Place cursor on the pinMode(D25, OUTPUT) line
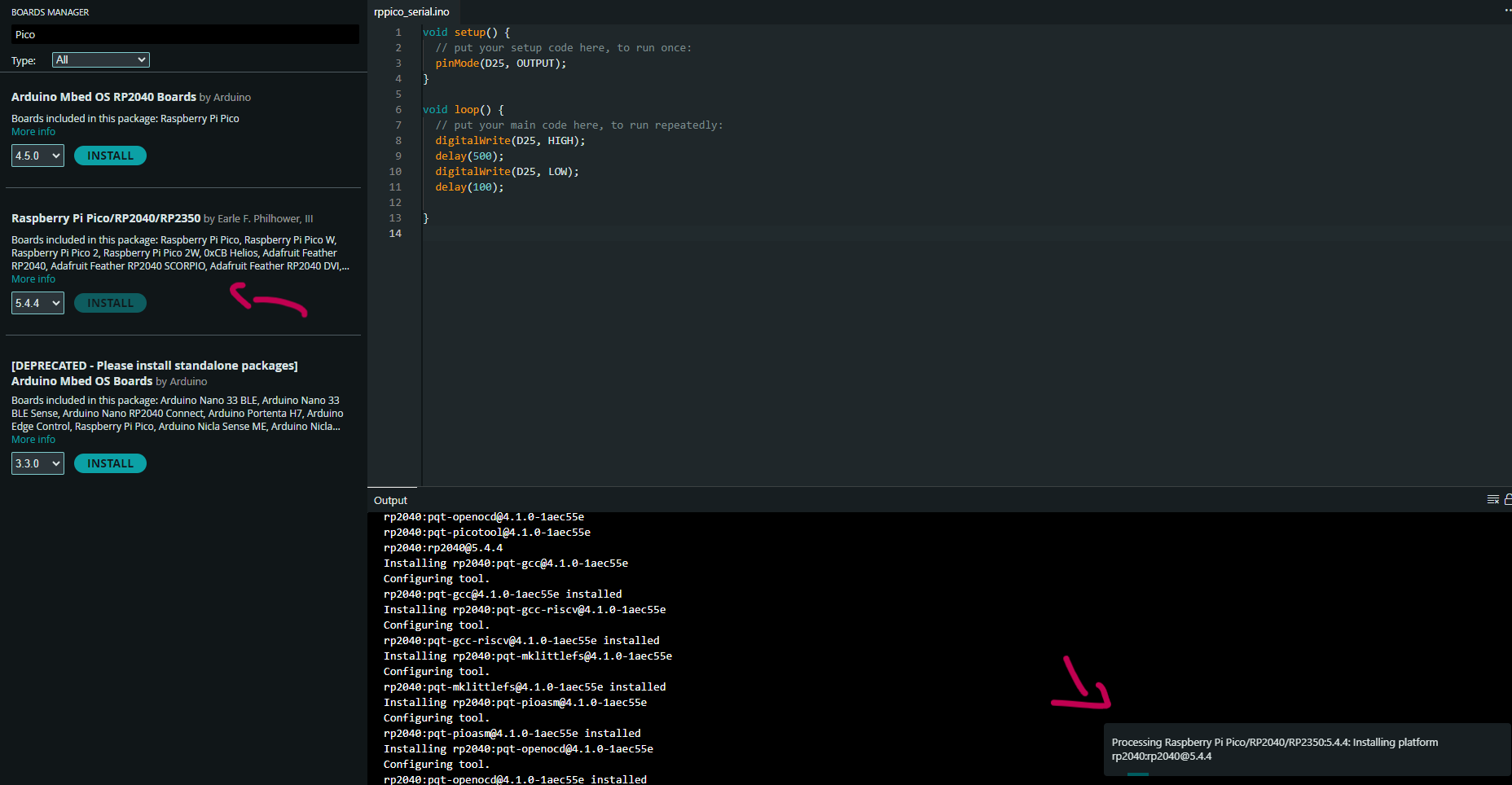The image size is (1512, 785). click(x=500, y=64)
